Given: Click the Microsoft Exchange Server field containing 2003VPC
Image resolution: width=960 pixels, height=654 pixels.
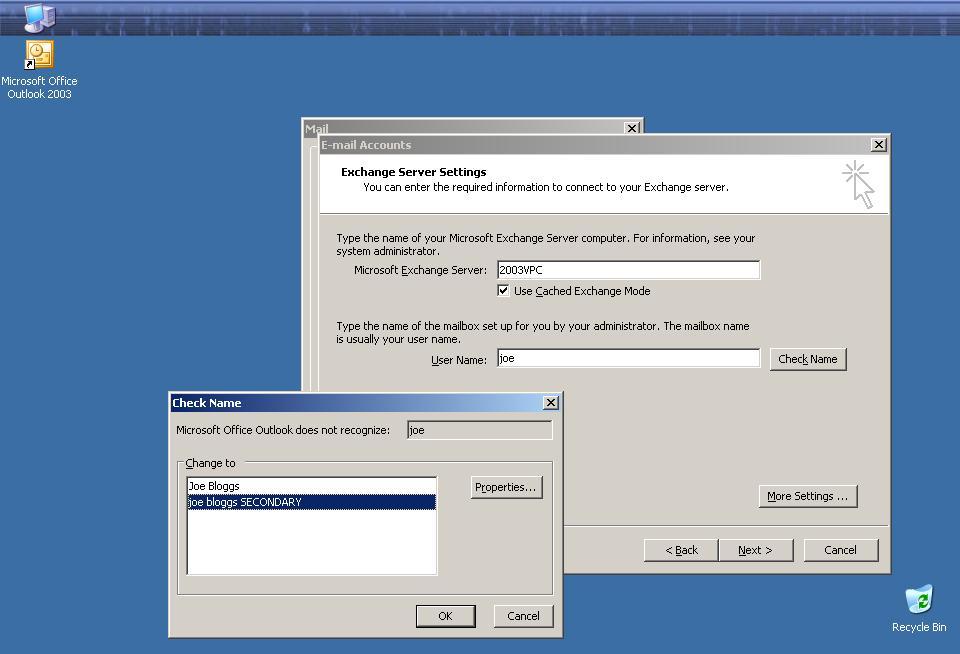Looking at the screenshot, I should click(629, 270).
